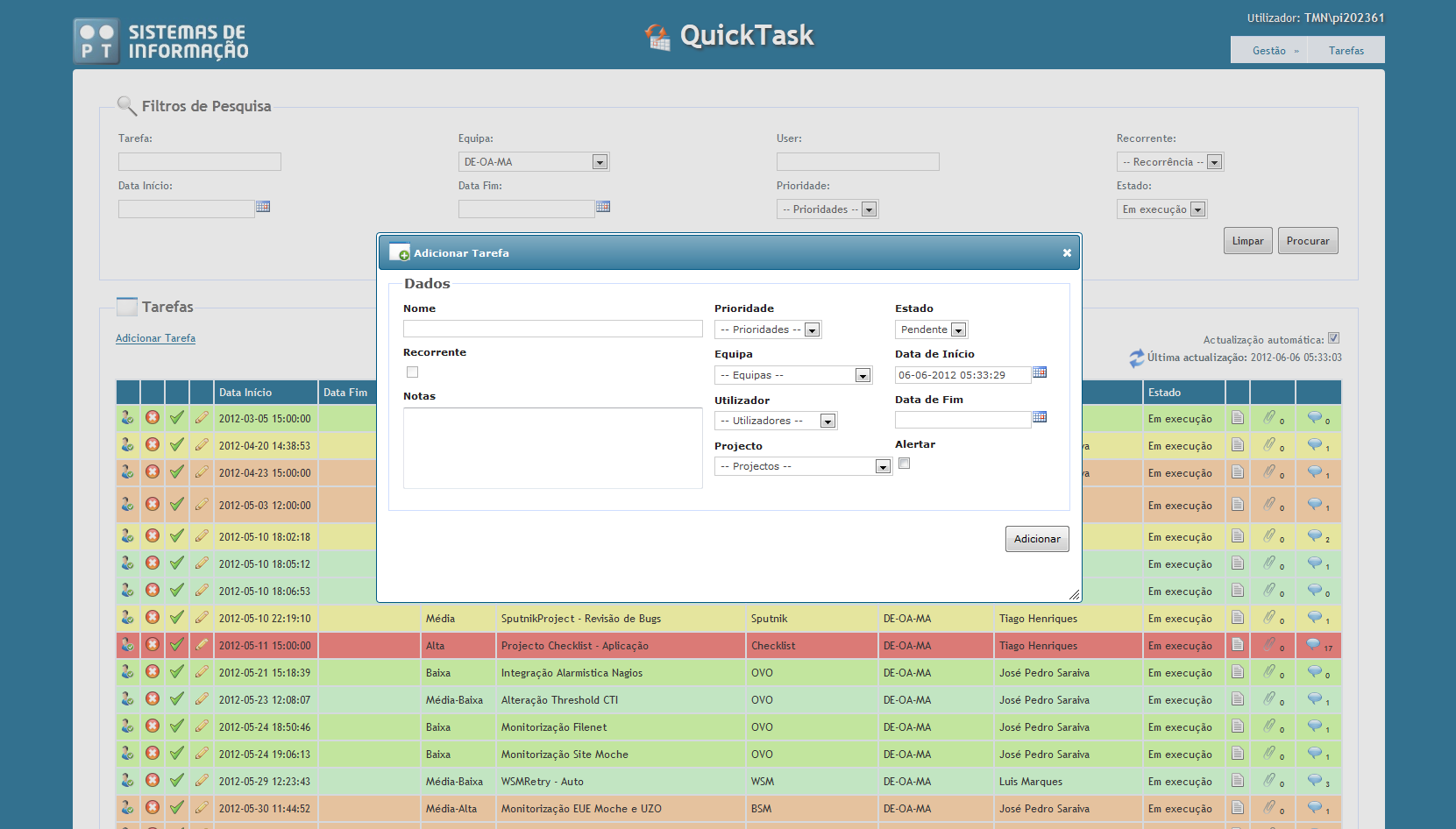The height and width of the screenshot is (829, 1456).
Task: Open calendar picker for Data de Fim in dialog
Action: (1040, 417)
